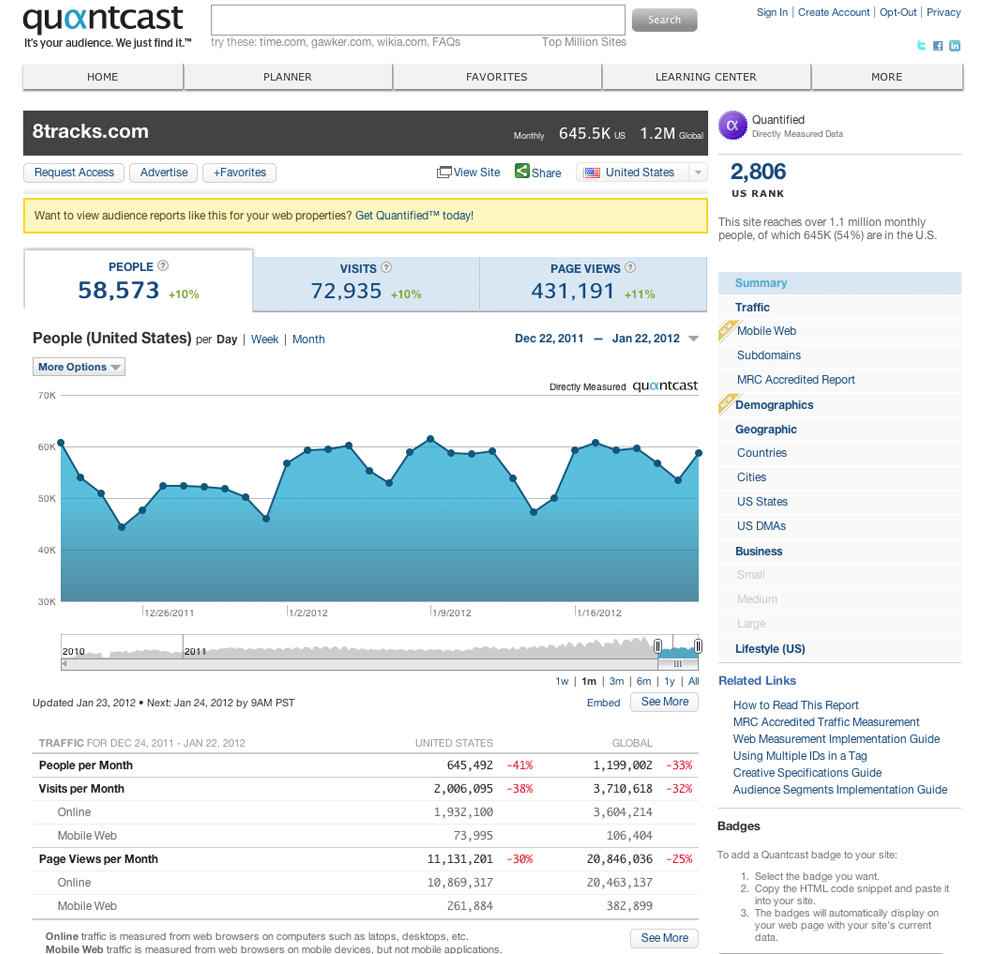Switch chart granularity to Month
This screenshot has height=954, width=1004.
coord(309,339)
